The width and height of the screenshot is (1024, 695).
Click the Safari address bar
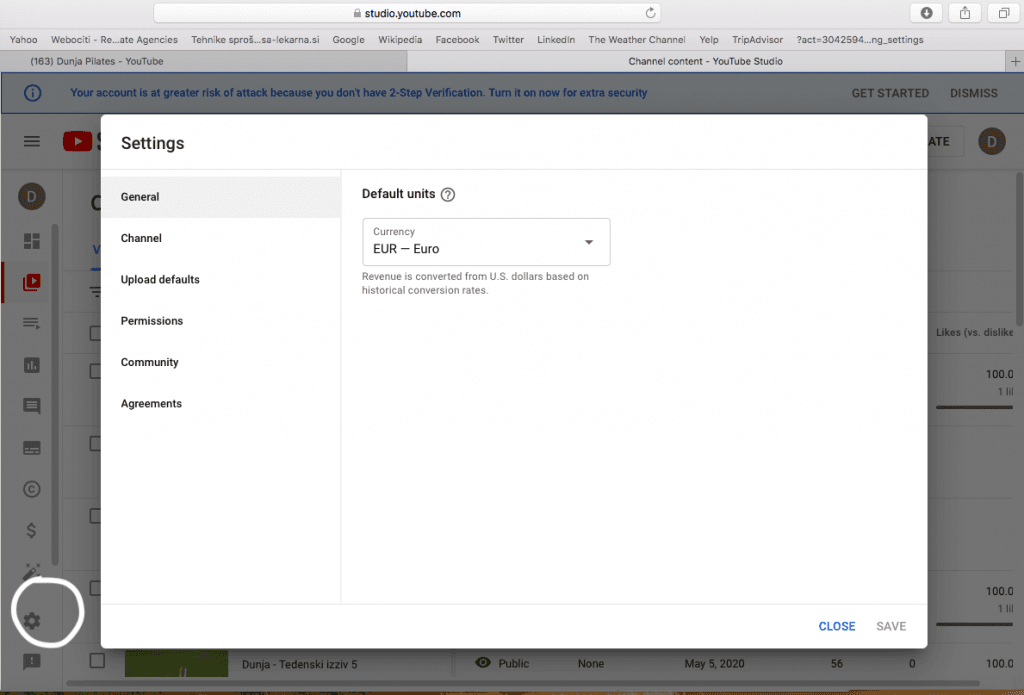[406, 13]
